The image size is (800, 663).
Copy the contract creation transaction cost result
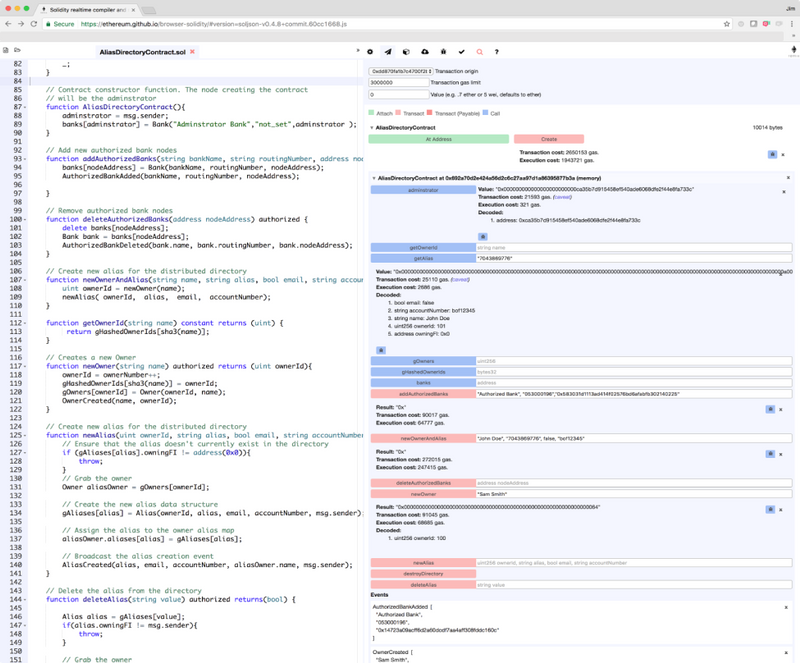click(x=772, y=154)
